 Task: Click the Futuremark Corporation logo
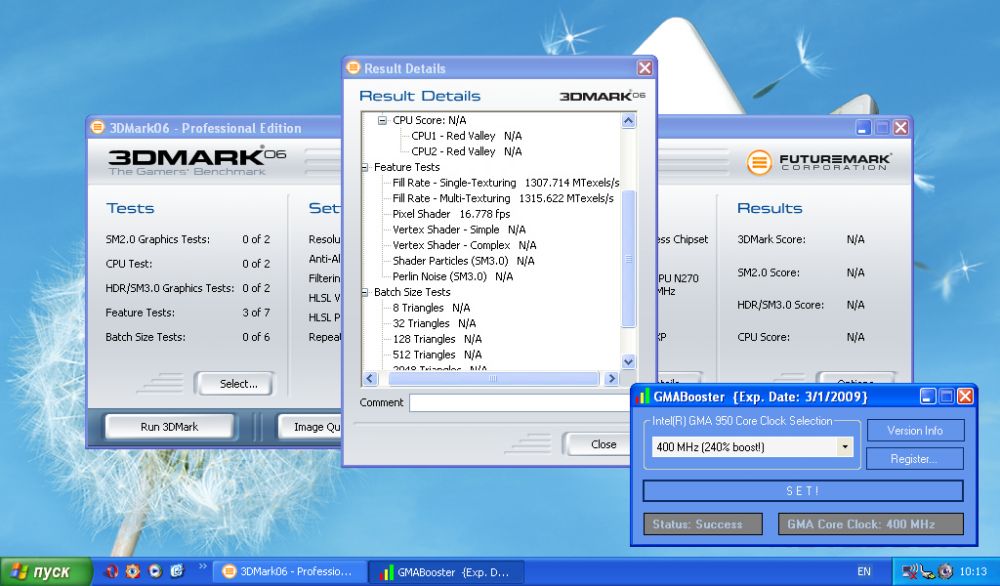818,162
